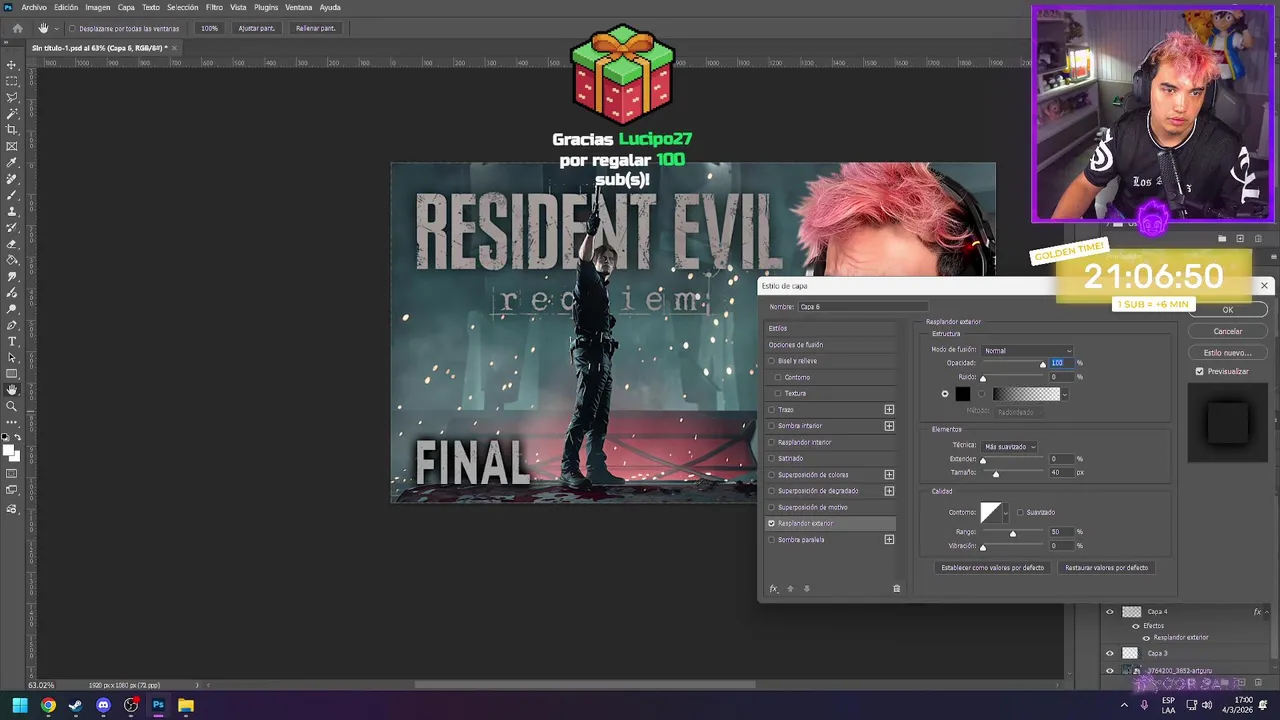Select the Lasso tool
Screen dimensions: 1280x720
[x=12, y=97]
